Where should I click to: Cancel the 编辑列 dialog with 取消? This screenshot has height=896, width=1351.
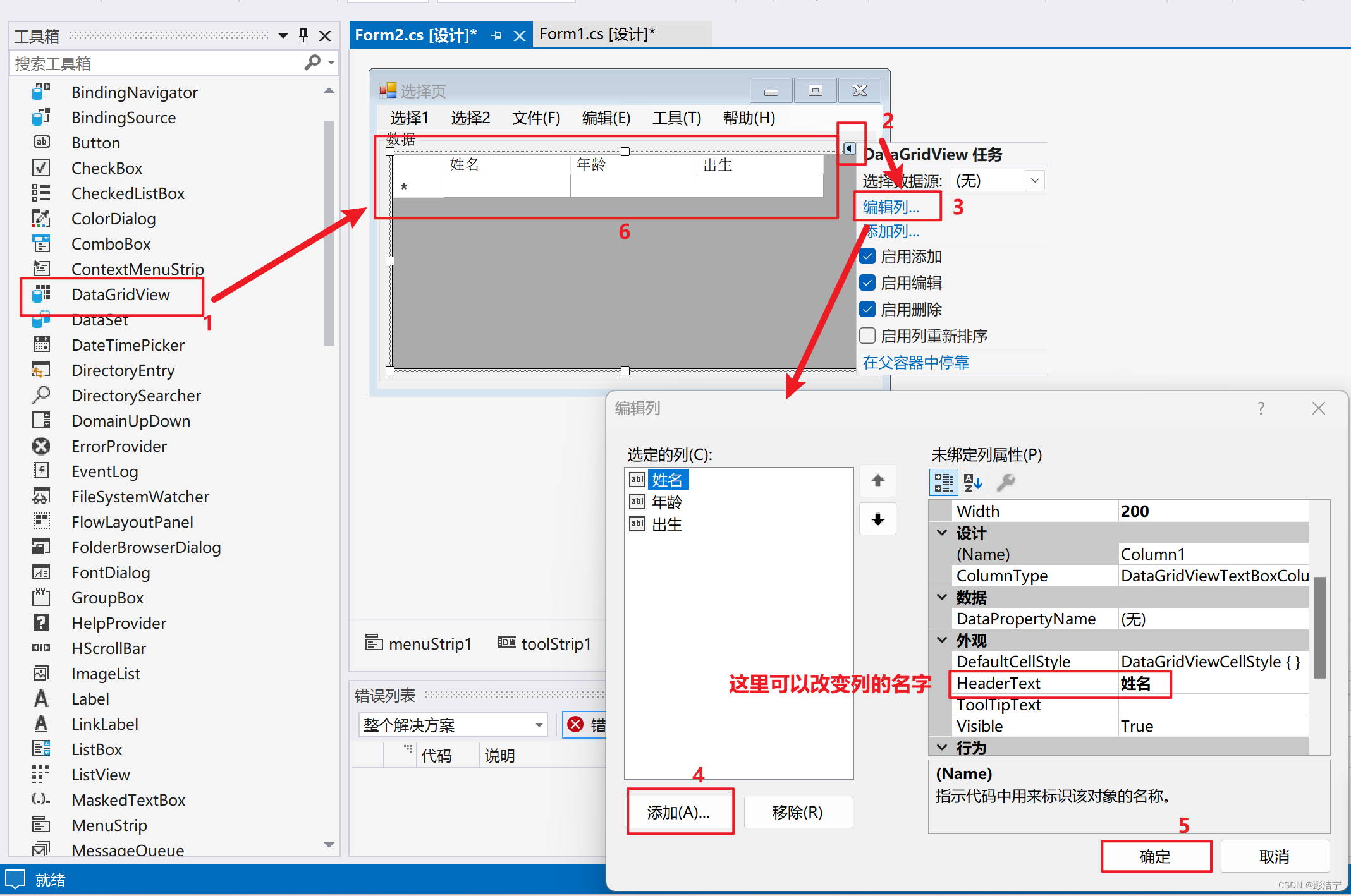pyautogui.click(x=1274, y=856)
